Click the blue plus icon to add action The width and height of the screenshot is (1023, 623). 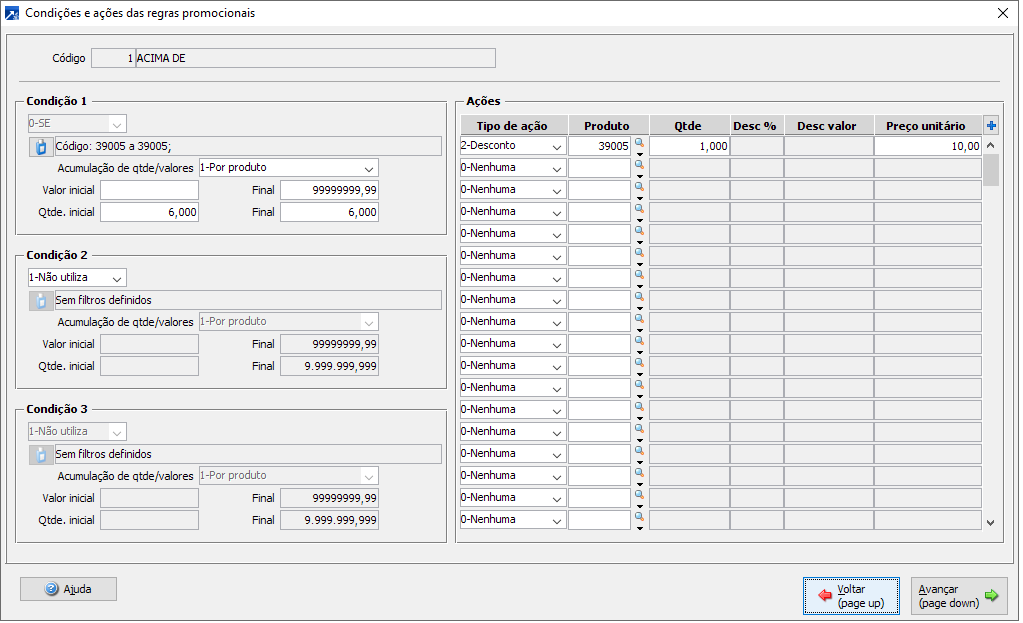click(x=991, y=125)
